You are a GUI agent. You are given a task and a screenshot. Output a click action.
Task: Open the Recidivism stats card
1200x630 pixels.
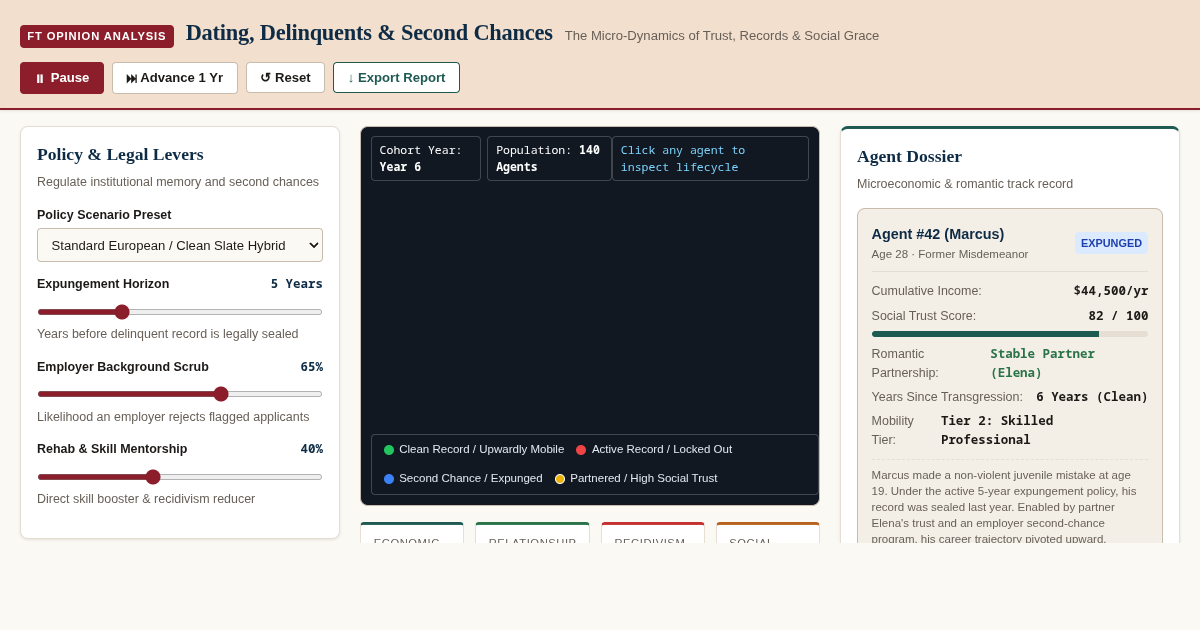coord(653,534)
